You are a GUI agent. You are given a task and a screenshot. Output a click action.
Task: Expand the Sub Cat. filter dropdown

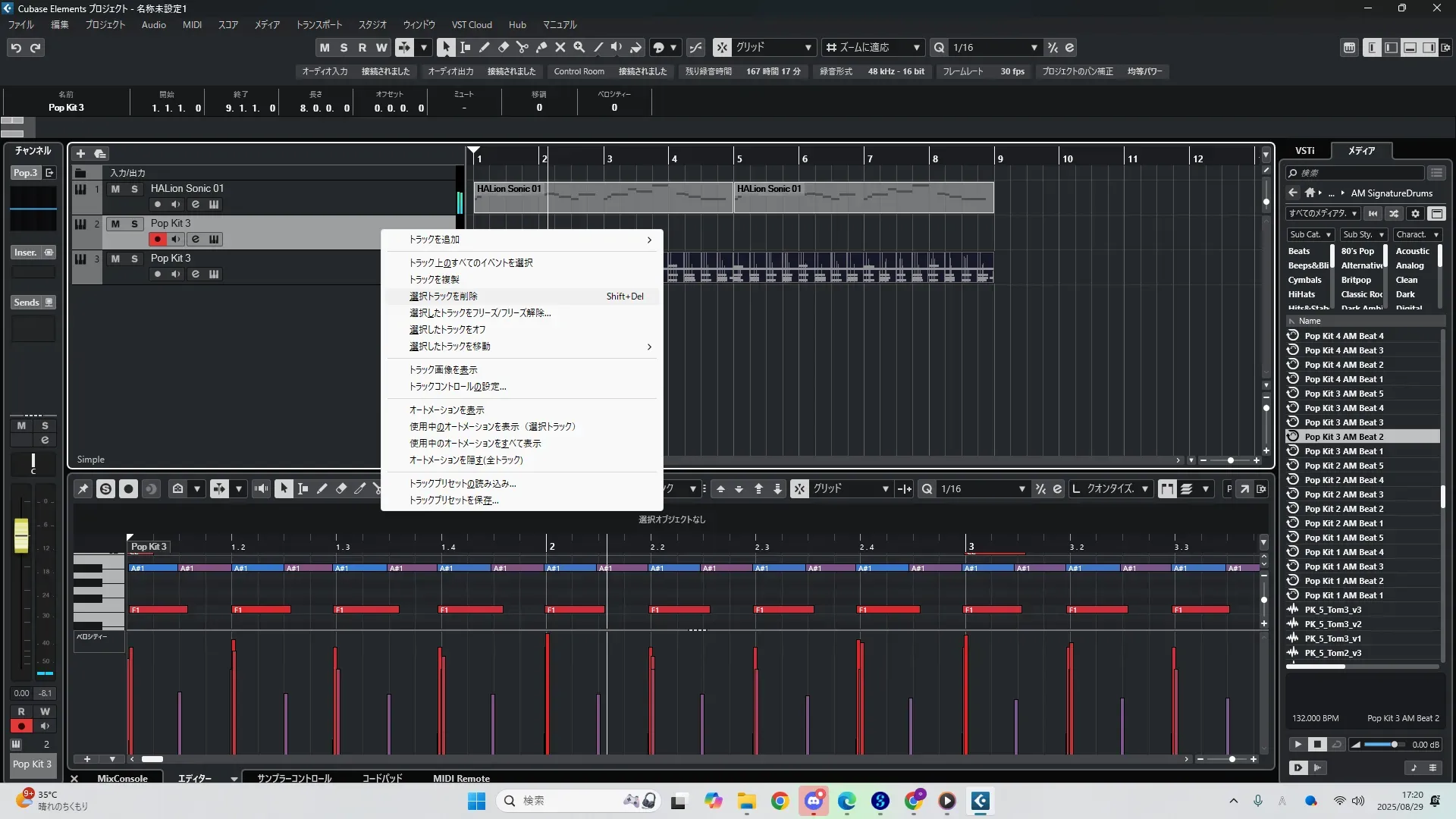tap(1329, 235)
